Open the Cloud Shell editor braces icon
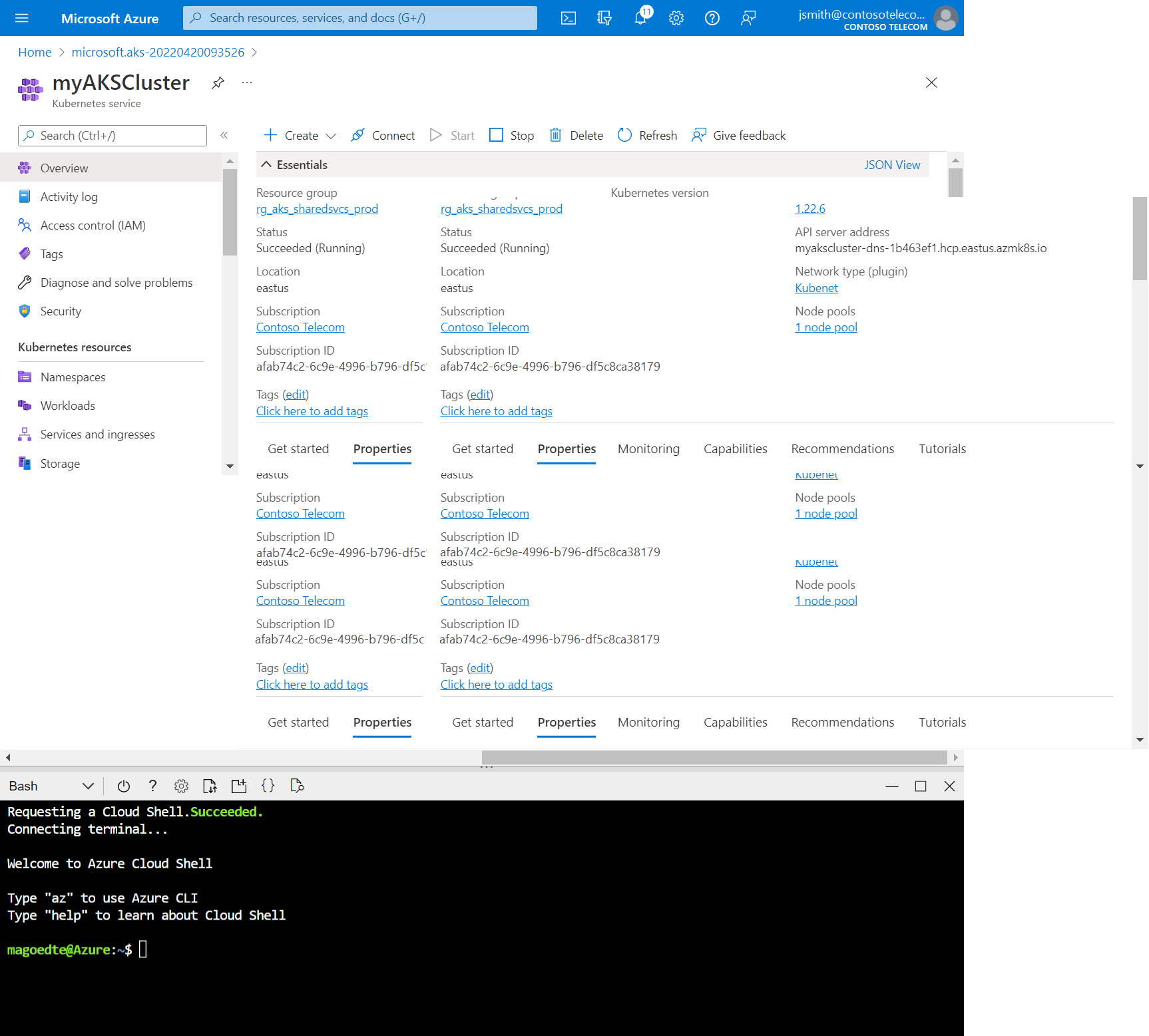The height and width of the screenshot is (1036, 1149). click(268, 786)
